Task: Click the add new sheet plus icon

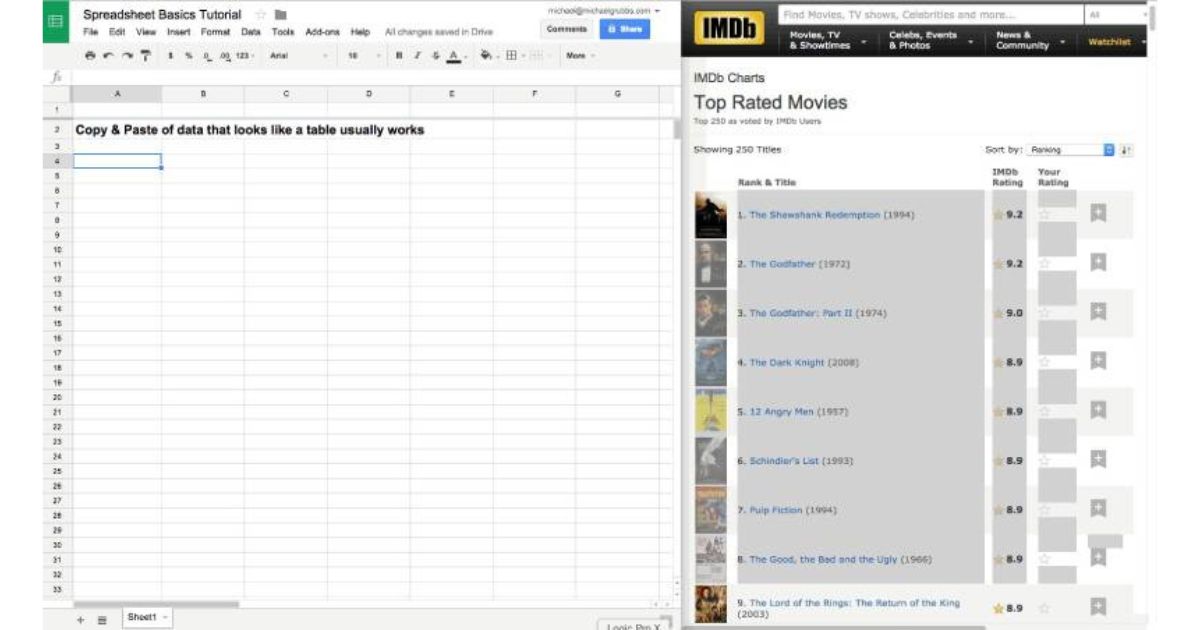Action: point(82,620)
